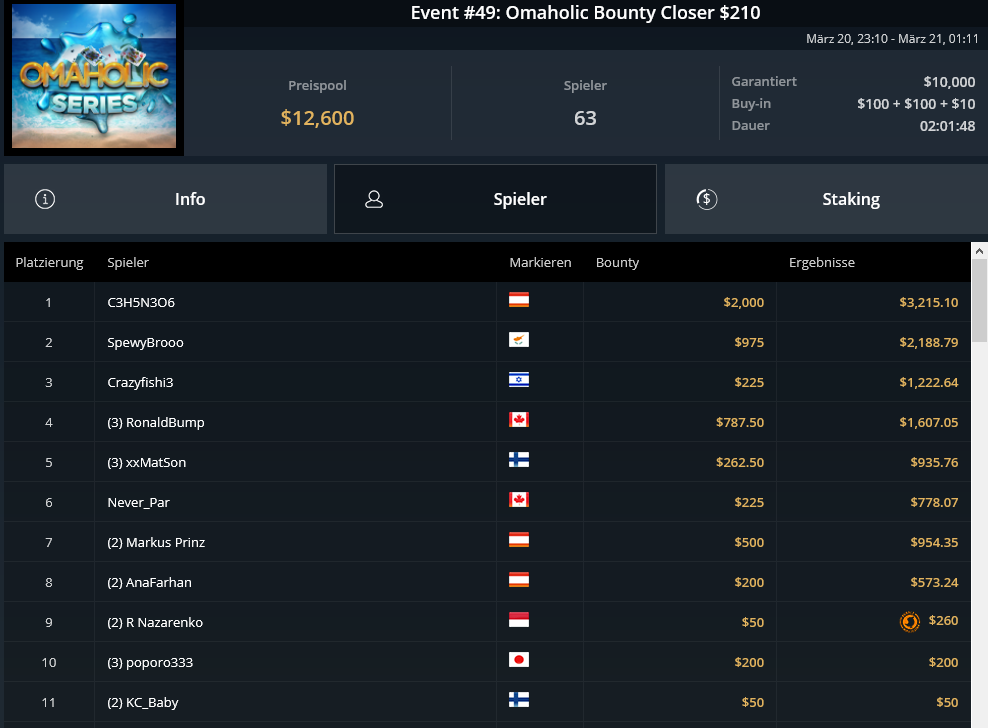Click the Austrian flag for AnaFarhan
Image resolution: width=988 pixels, height=728 pixels.
(x=519, y=580)
